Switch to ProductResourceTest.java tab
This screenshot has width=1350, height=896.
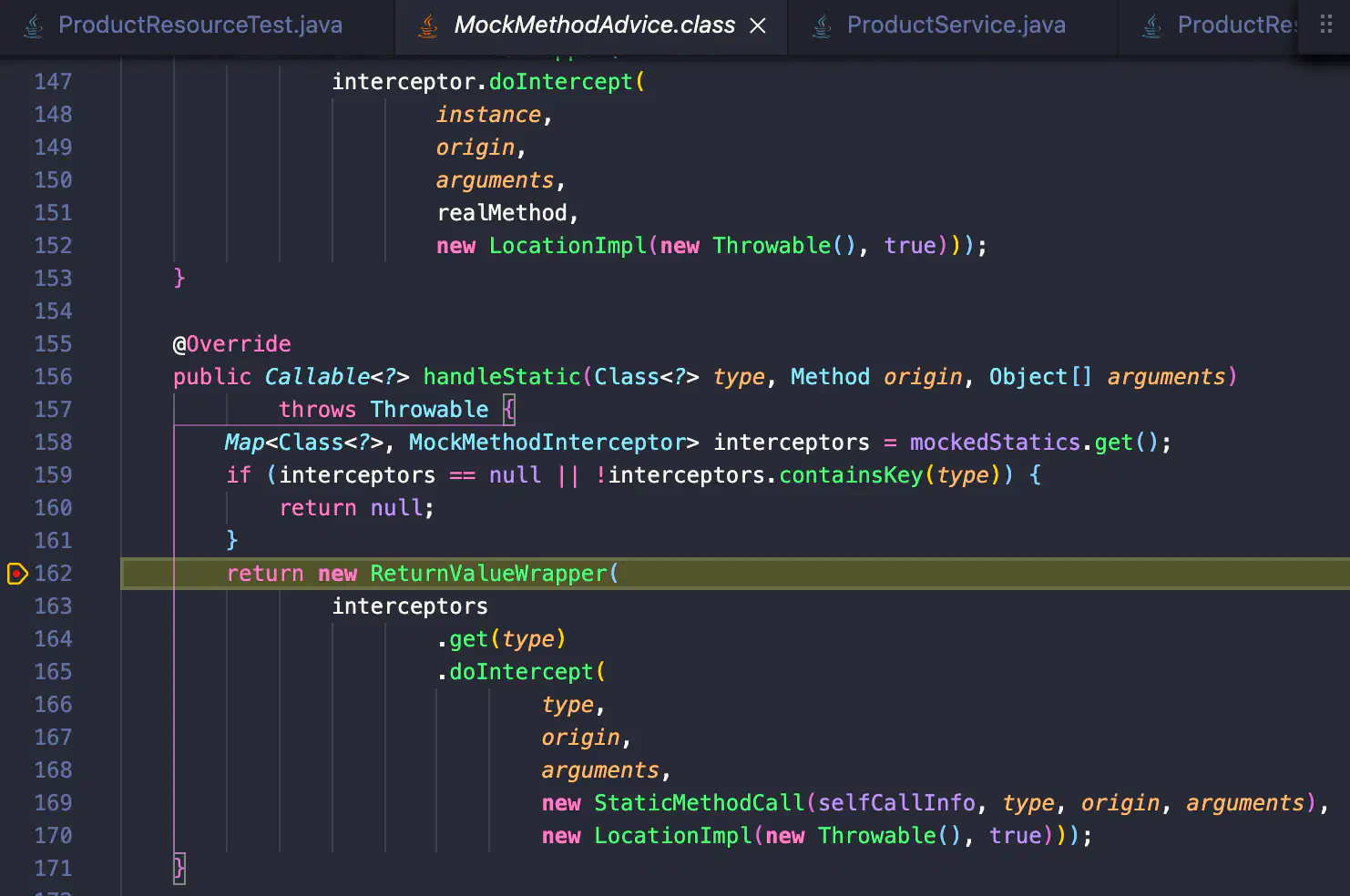(199, 25)
